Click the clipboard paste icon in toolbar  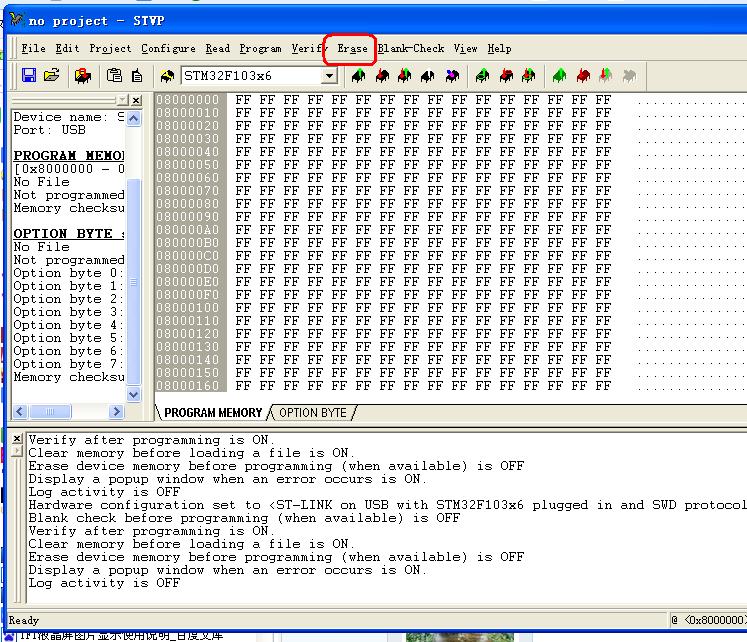pyautogui.click(x=114, y=76)
